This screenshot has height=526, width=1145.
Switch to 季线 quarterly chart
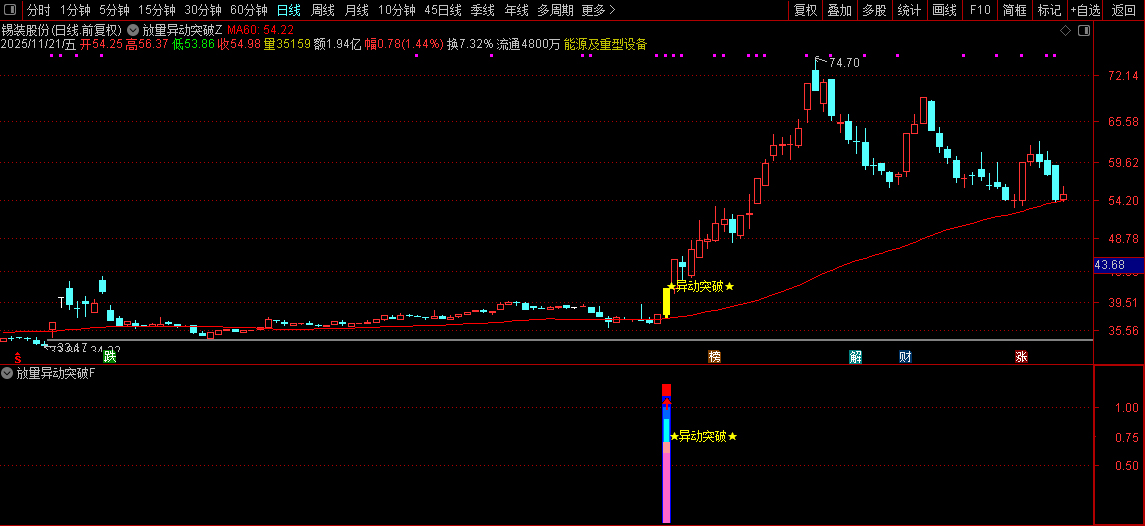click(x=482, y=10)
